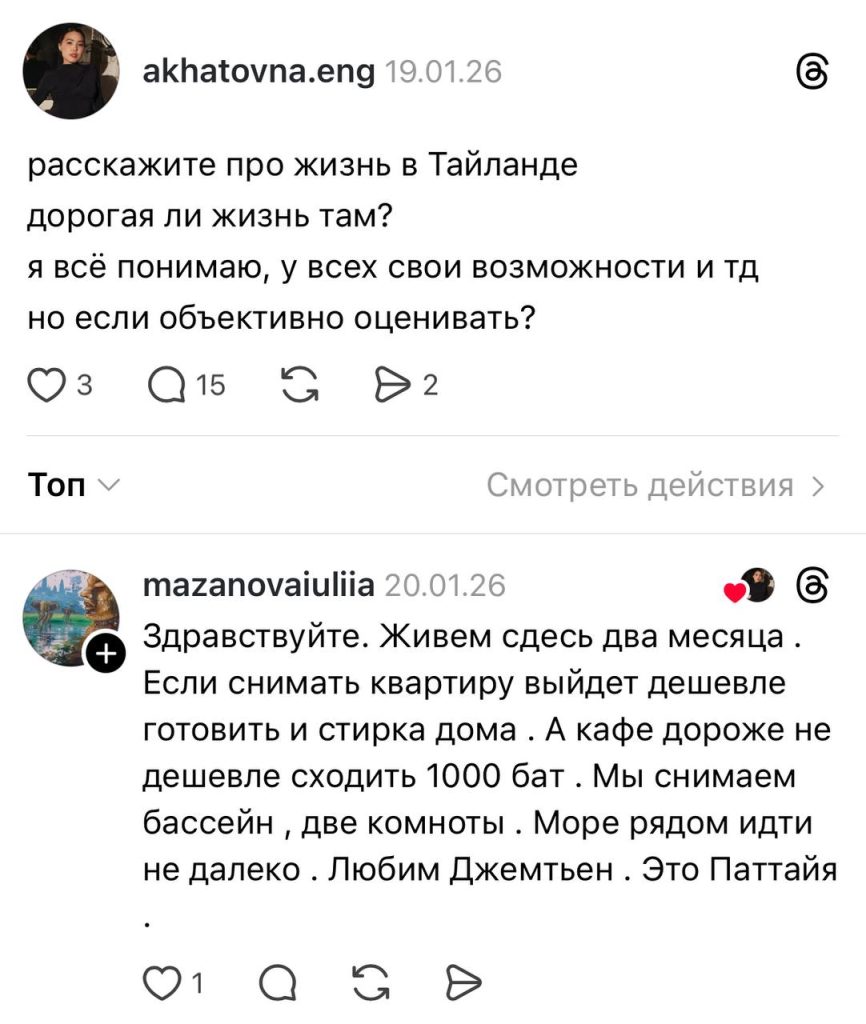Click the 20.01.26 reply date
866x1024 pixels.
tap(445, 585)
